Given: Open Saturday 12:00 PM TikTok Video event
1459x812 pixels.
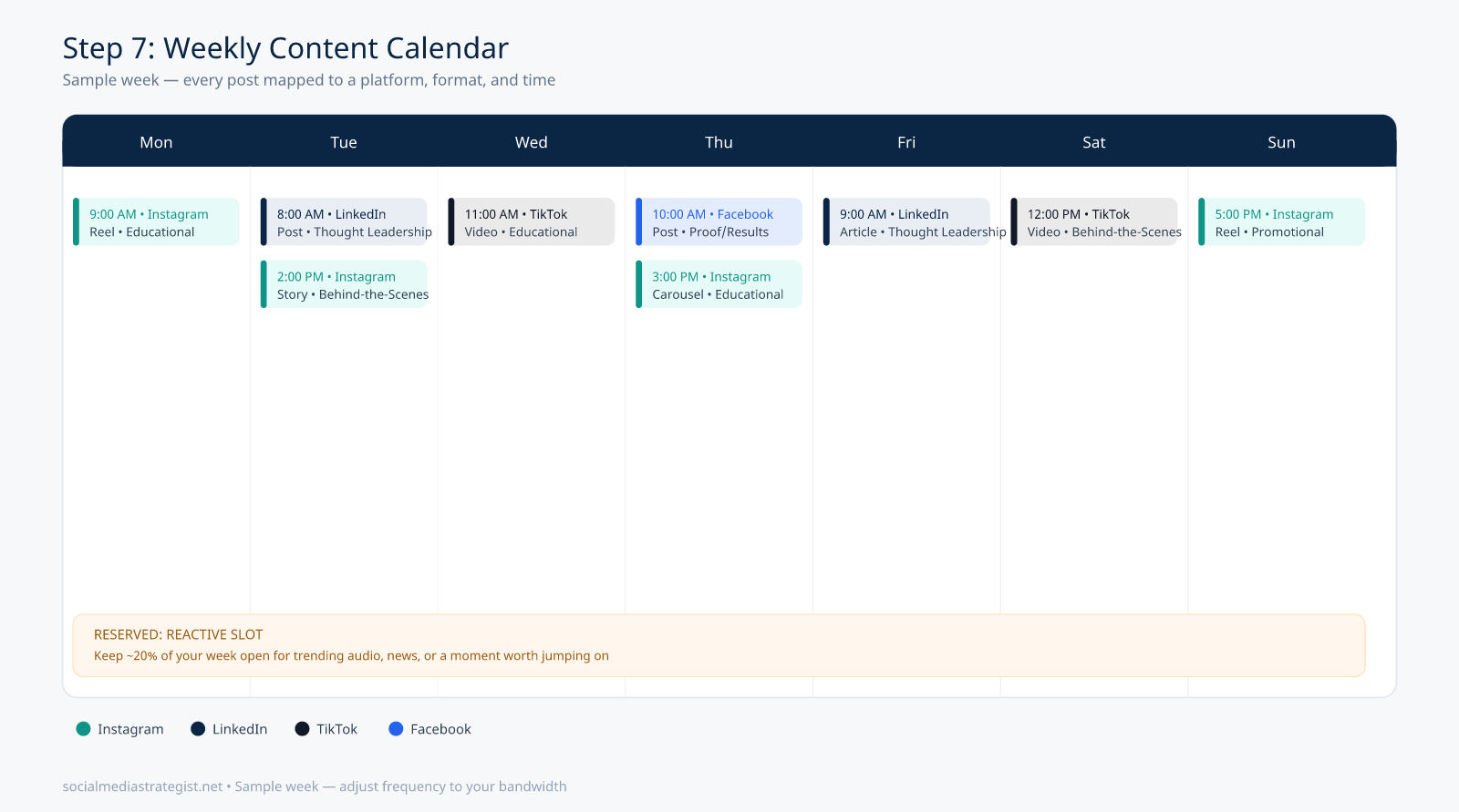Looking at the screenshot, I should [x=1094, y=221].
